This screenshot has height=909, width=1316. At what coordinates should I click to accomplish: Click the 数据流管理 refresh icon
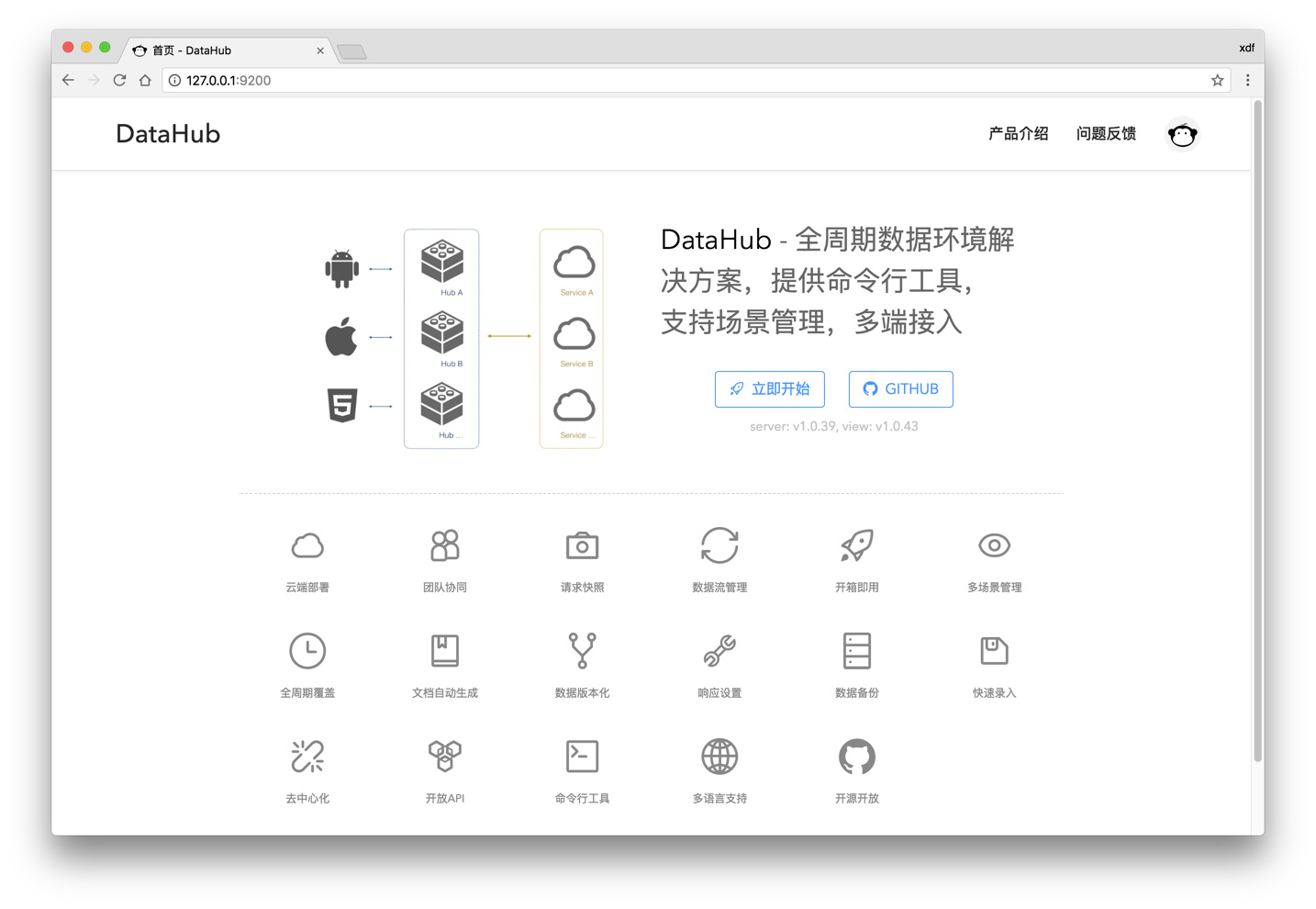pyautogui.click(x=719, y=546)
